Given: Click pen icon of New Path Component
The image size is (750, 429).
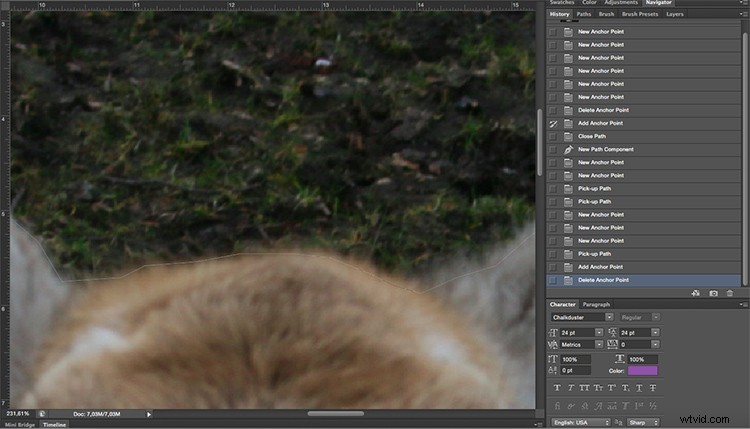Looking at the screenshot, I should point(568,150).
